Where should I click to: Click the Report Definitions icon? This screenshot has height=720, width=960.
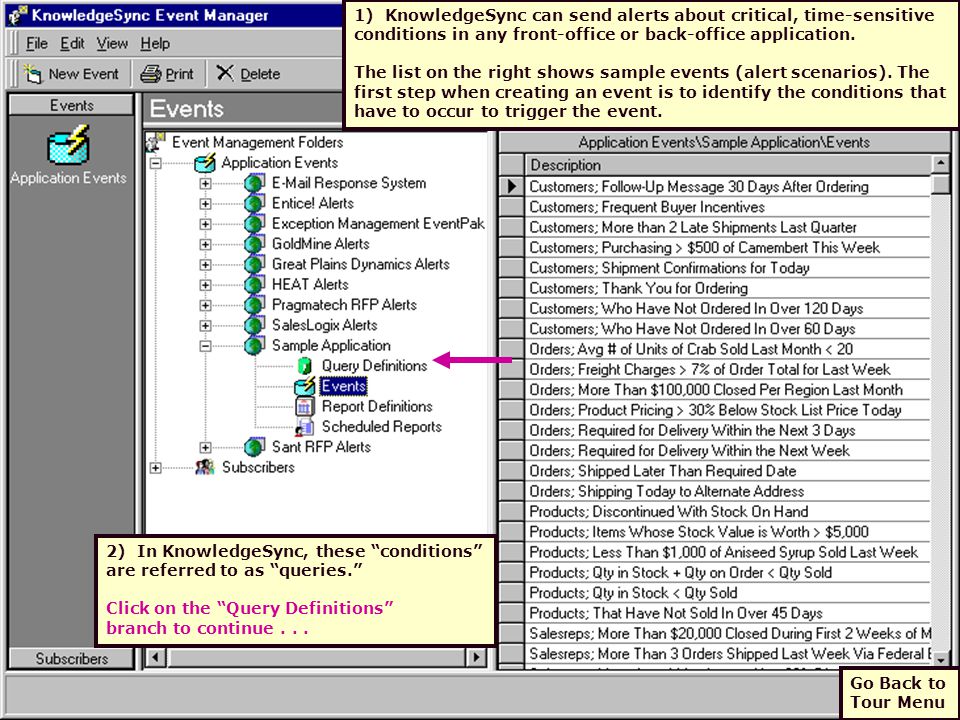[x=304, y=406]
